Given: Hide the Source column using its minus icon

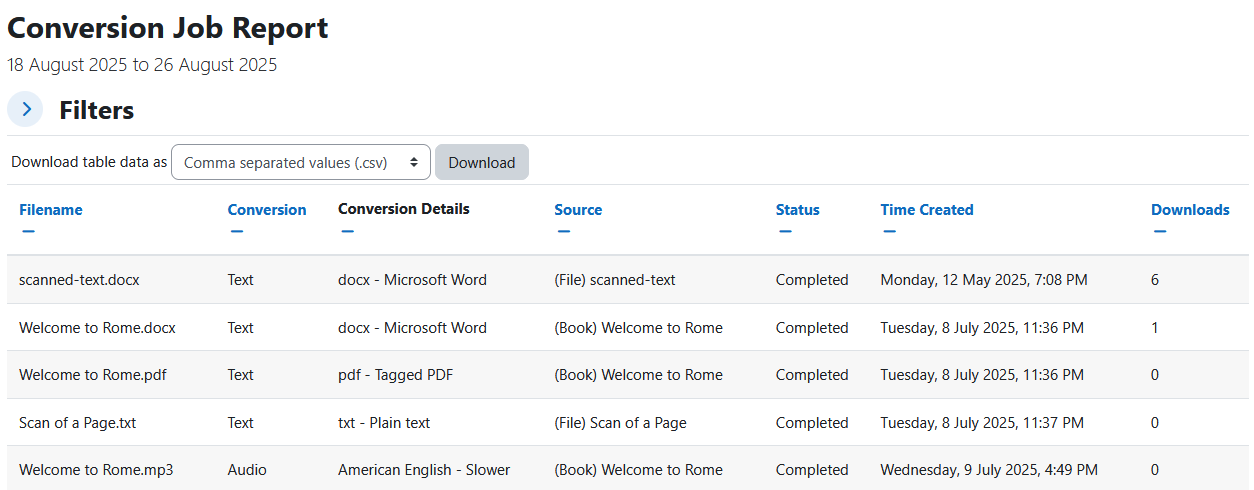Looking at the screenshot, I should tap(563, 232).
